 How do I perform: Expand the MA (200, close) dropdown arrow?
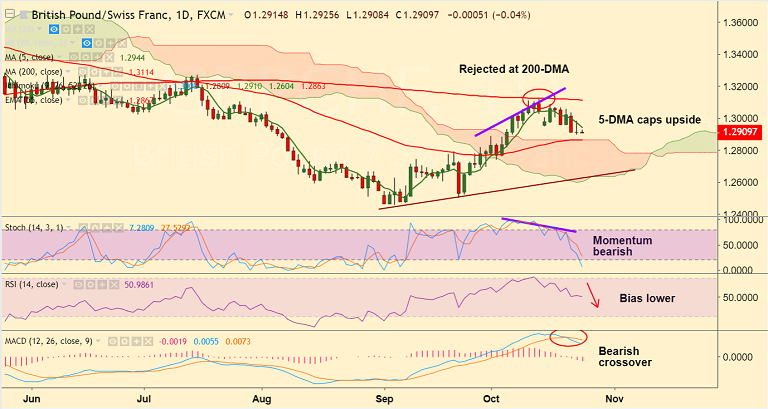tap(68, 71)
